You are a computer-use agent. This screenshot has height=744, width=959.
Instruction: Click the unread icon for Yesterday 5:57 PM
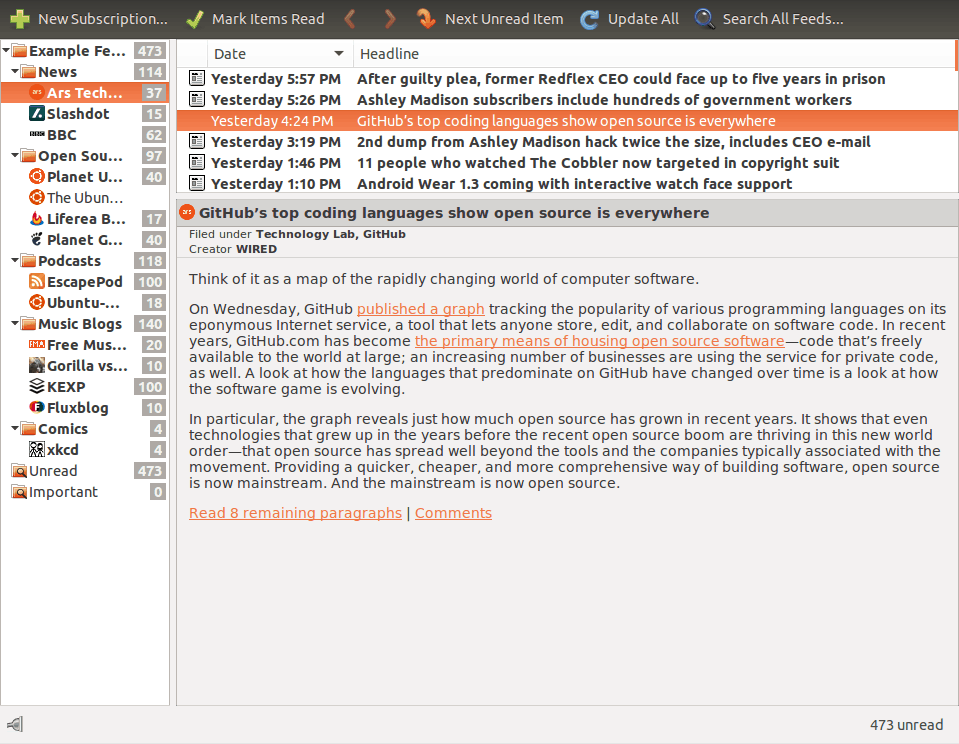[x=196, y=78]
